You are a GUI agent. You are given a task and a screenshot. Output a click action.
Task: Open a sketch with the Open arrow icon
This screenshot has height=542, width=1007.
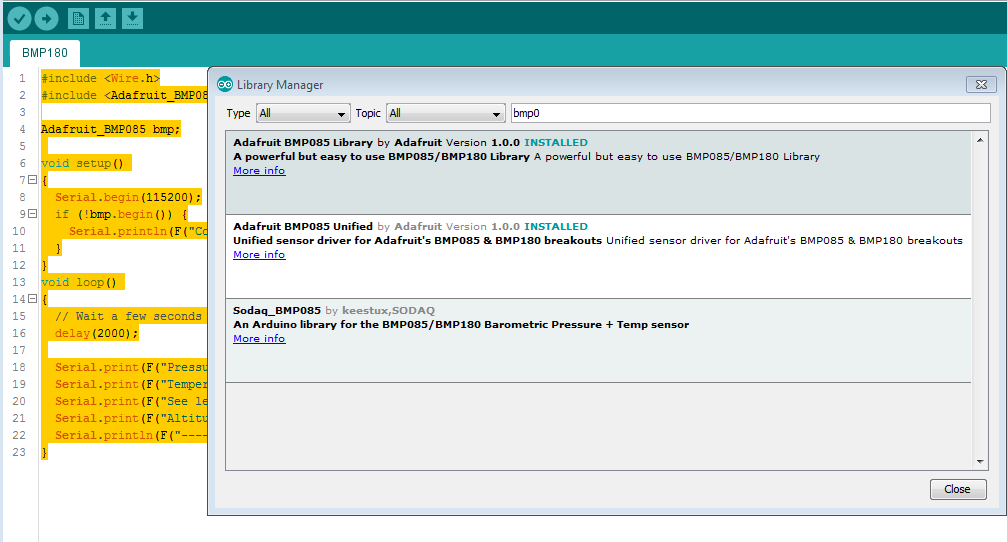(x=105, y=19)
